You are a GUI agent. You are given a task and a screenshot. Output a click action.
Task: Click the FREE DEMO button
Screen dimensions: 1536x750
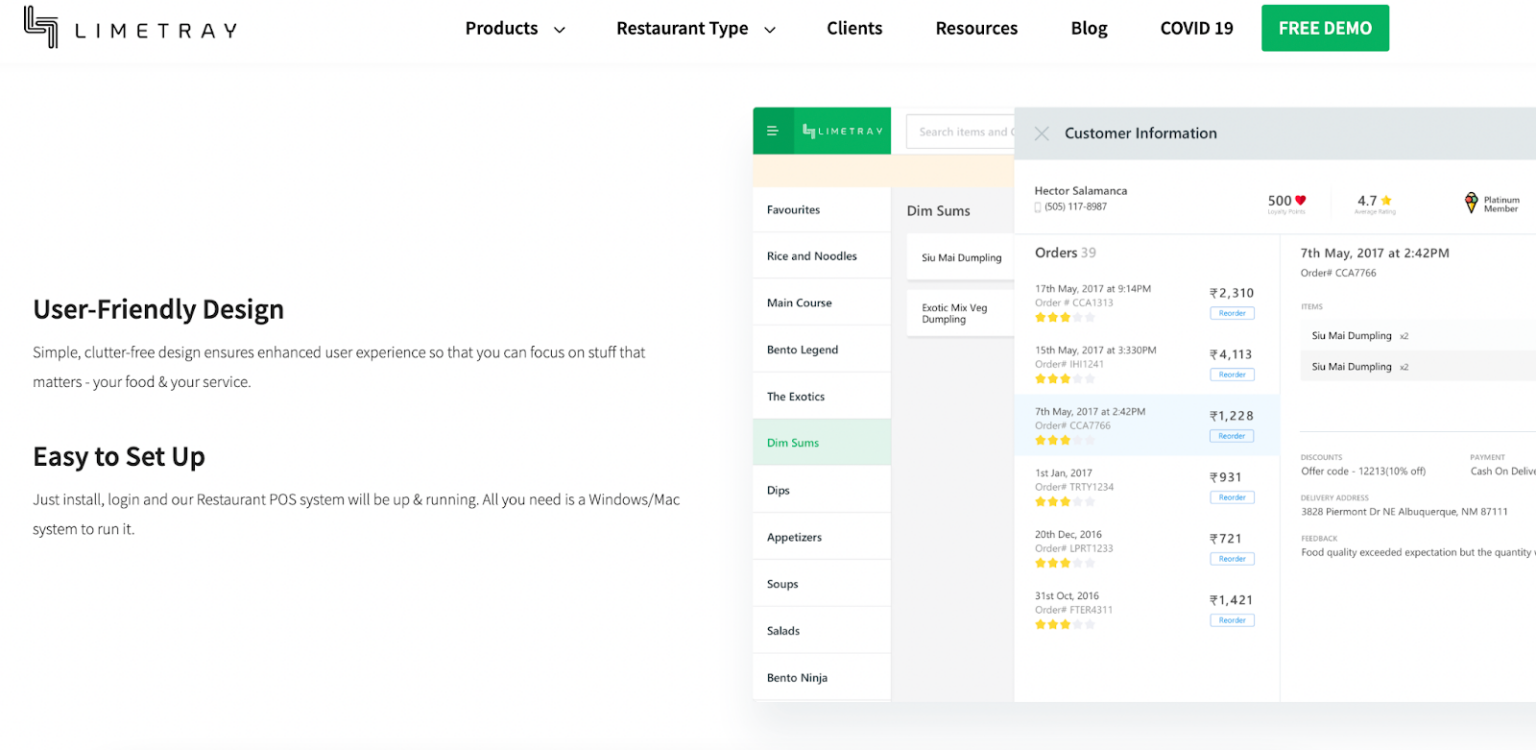pos(1324,28)
